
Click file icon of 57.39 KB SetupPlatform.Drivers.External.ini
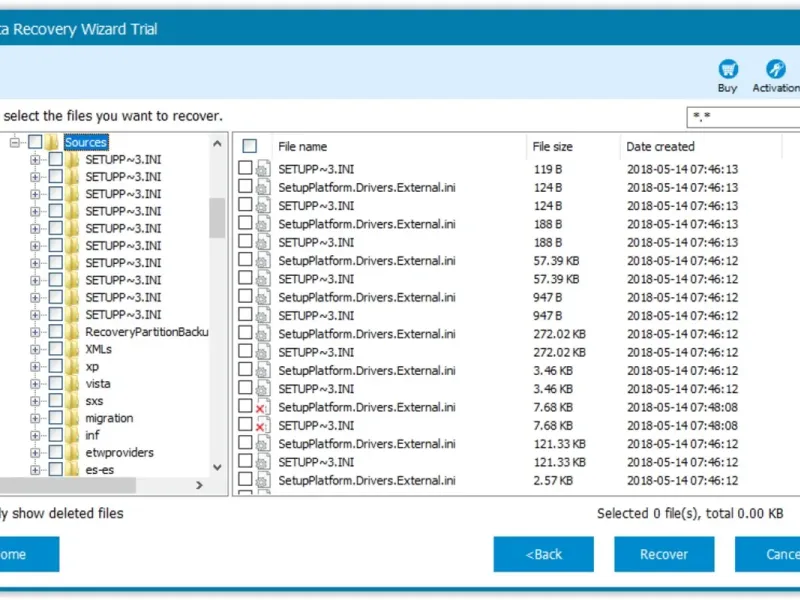click(x=263, y=261)
